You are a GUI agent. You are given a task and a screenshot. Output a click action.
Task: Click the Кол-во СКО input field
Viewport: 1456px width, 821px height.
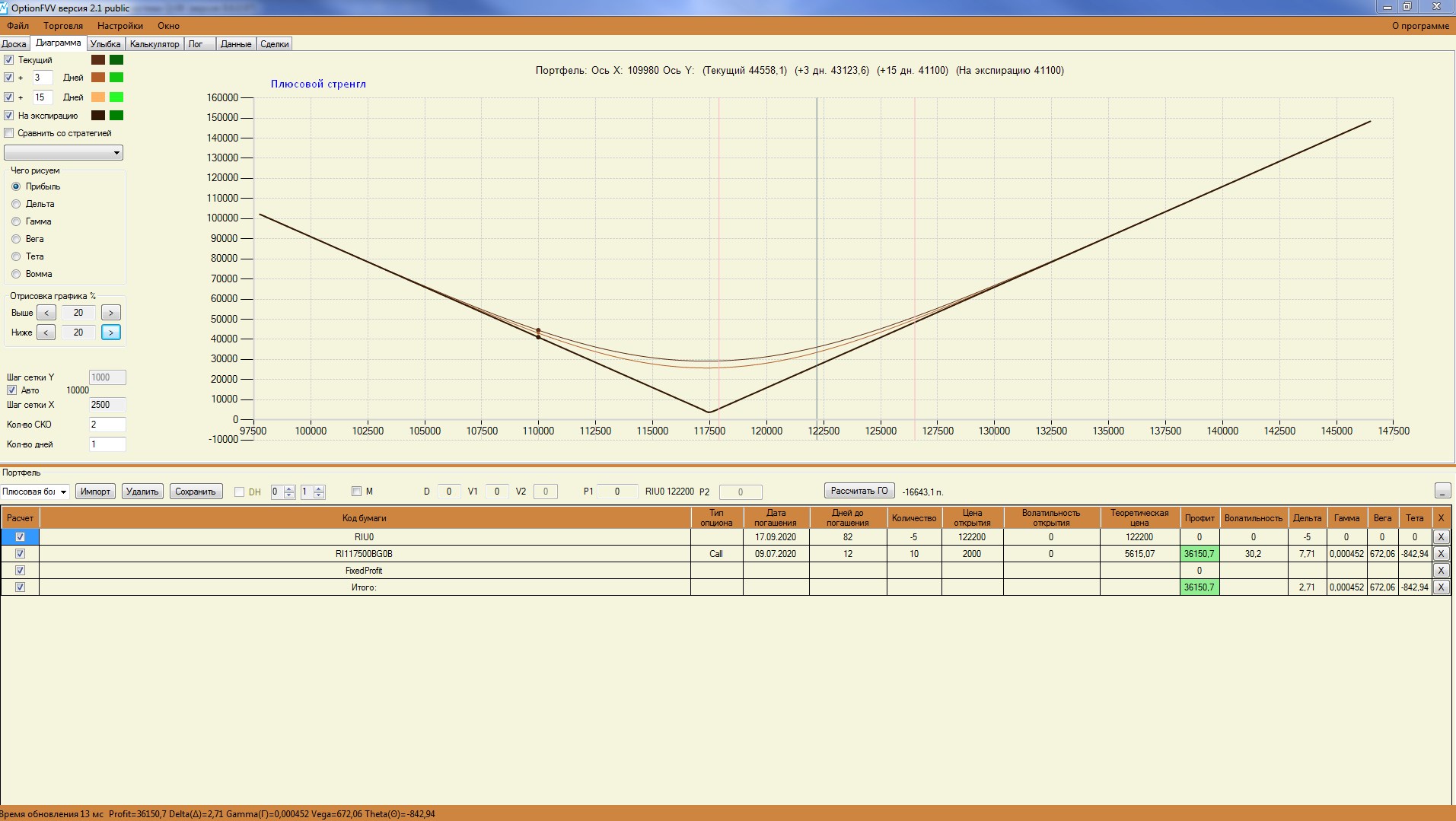pos(107,425)
